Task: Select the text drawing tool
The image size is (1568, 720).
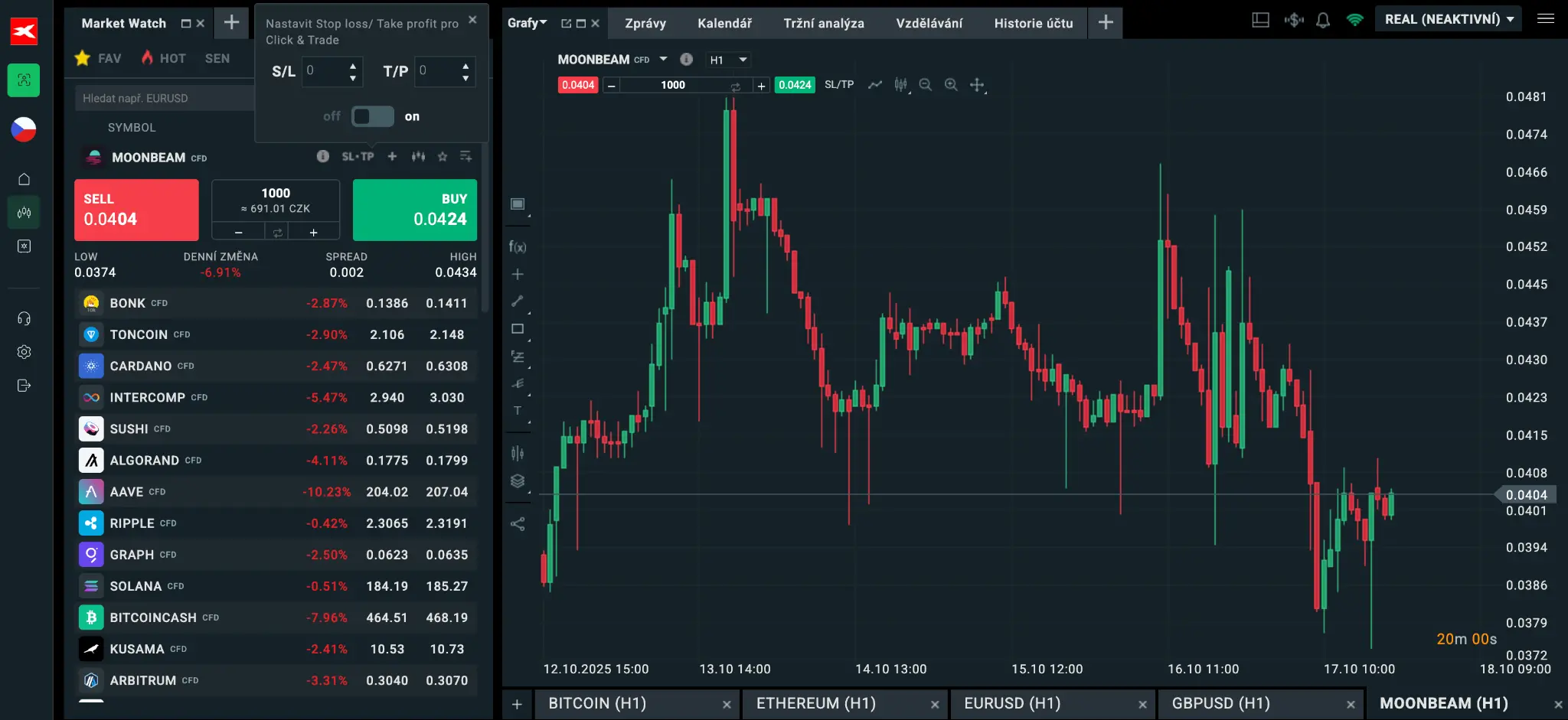Action: [518, 411]
